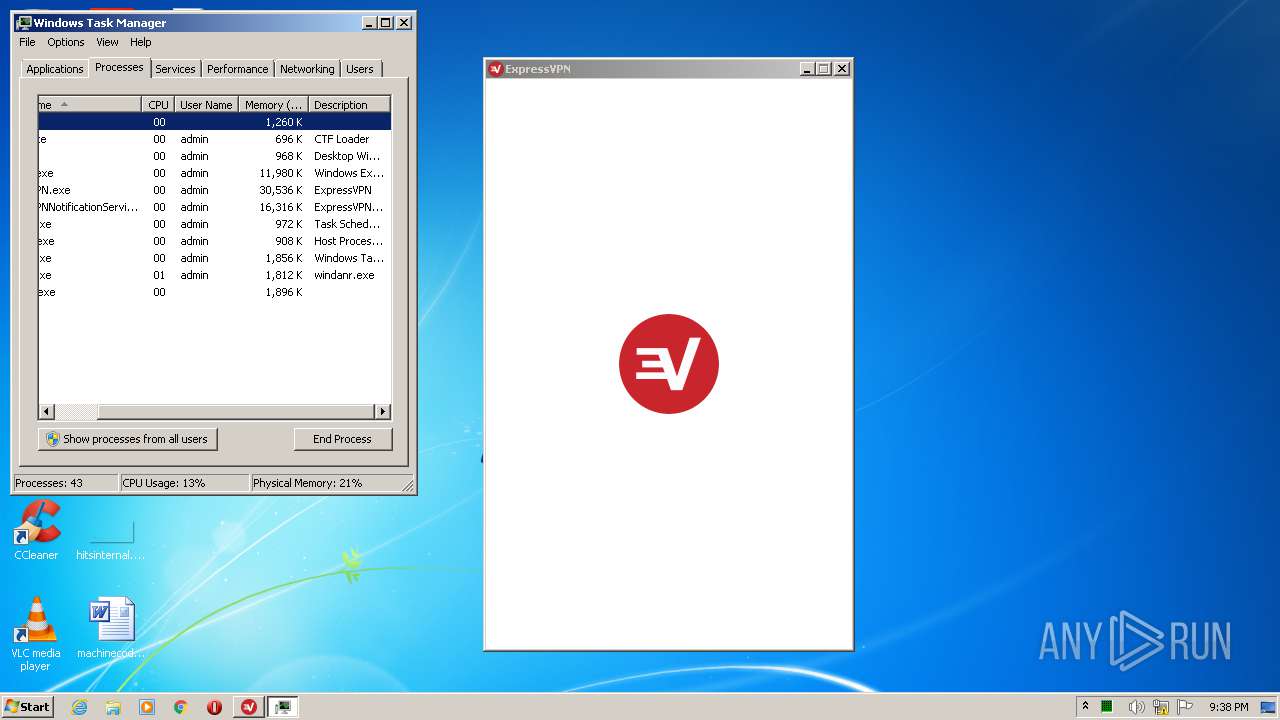
Task: Select the Windows Ta... process row
Action: coord(214,258)
